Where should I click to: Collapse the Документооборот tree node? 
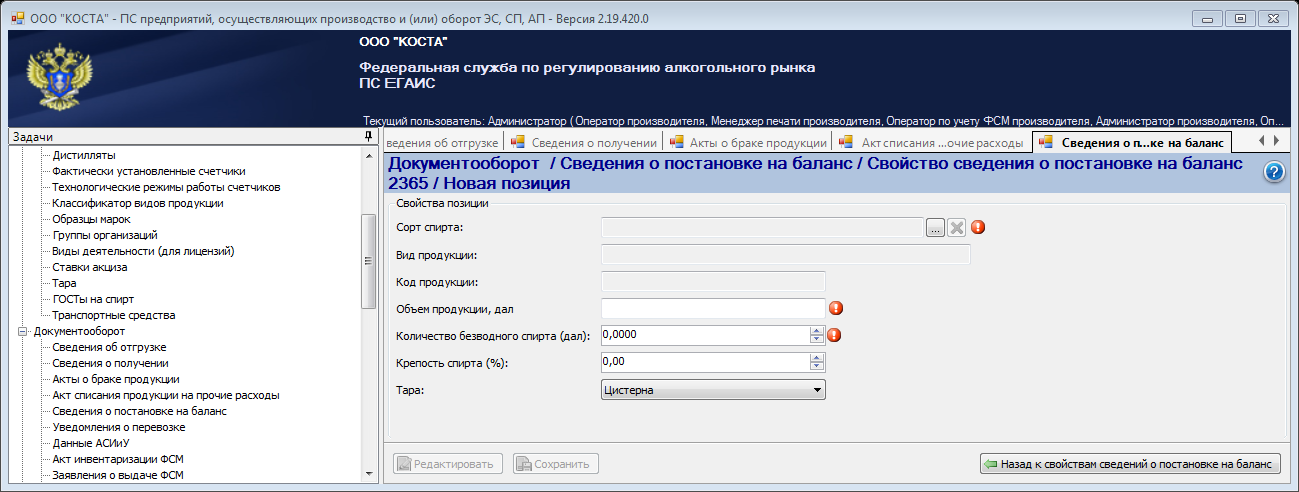point(23,331)
